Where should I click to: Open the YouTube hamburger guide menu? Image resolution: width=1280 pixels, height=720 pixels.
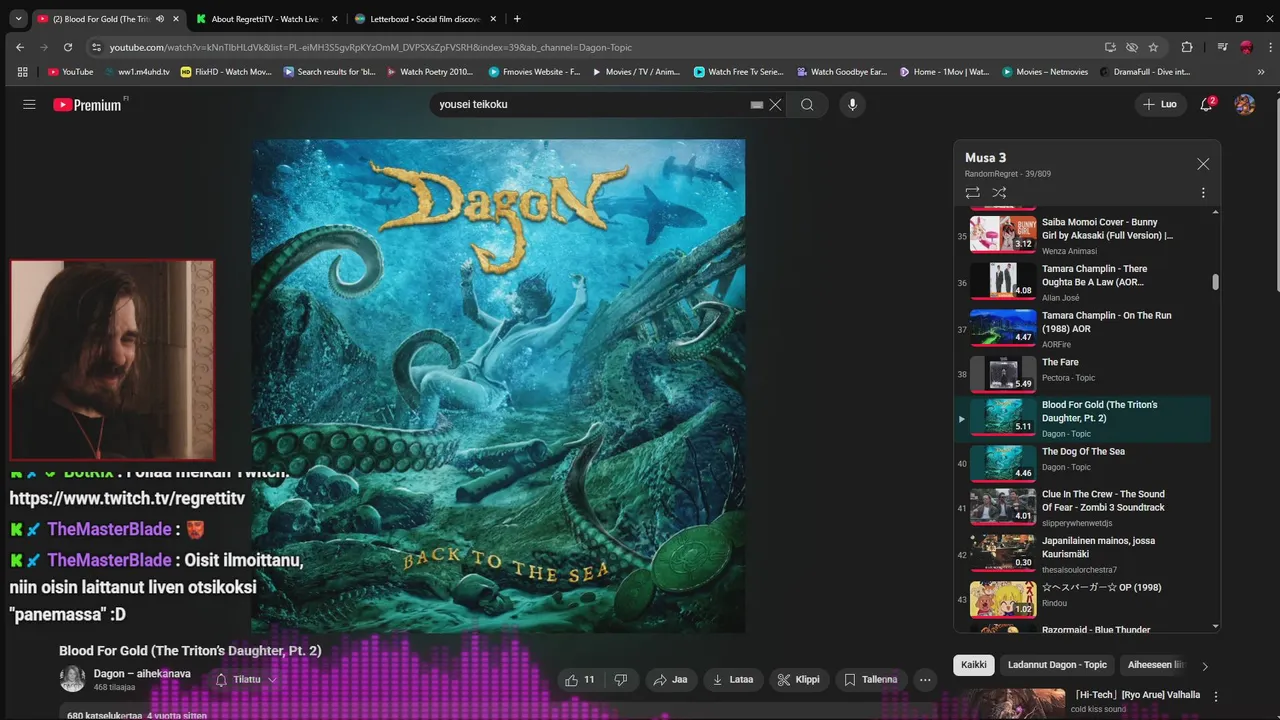point(29,104)
